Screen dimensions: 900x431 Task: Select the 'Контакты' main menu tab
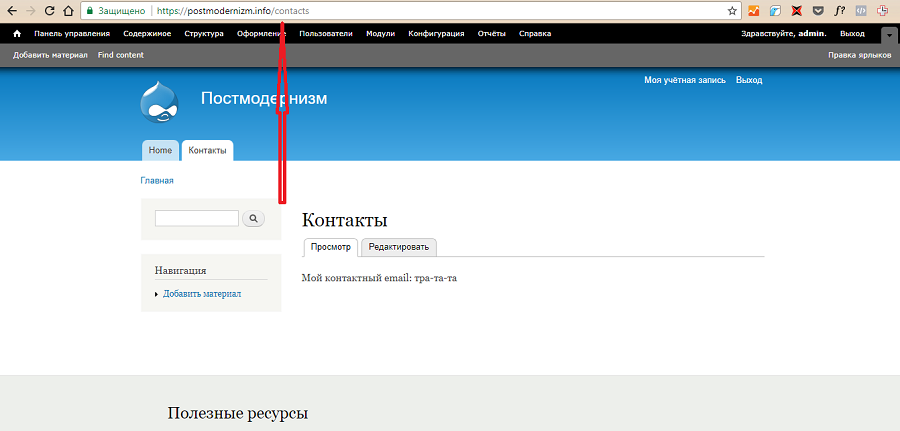[x=207, y=150]
